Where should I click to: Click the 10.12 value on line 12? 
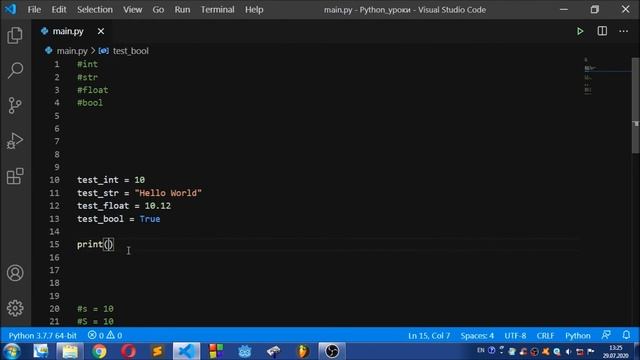pos(158,206)
